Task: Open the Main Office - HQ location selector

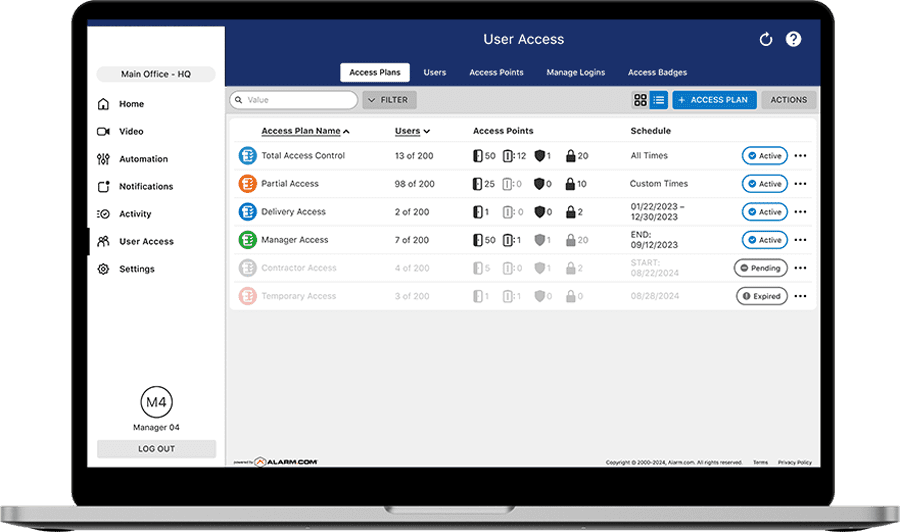Action: (x=155, y=74)
